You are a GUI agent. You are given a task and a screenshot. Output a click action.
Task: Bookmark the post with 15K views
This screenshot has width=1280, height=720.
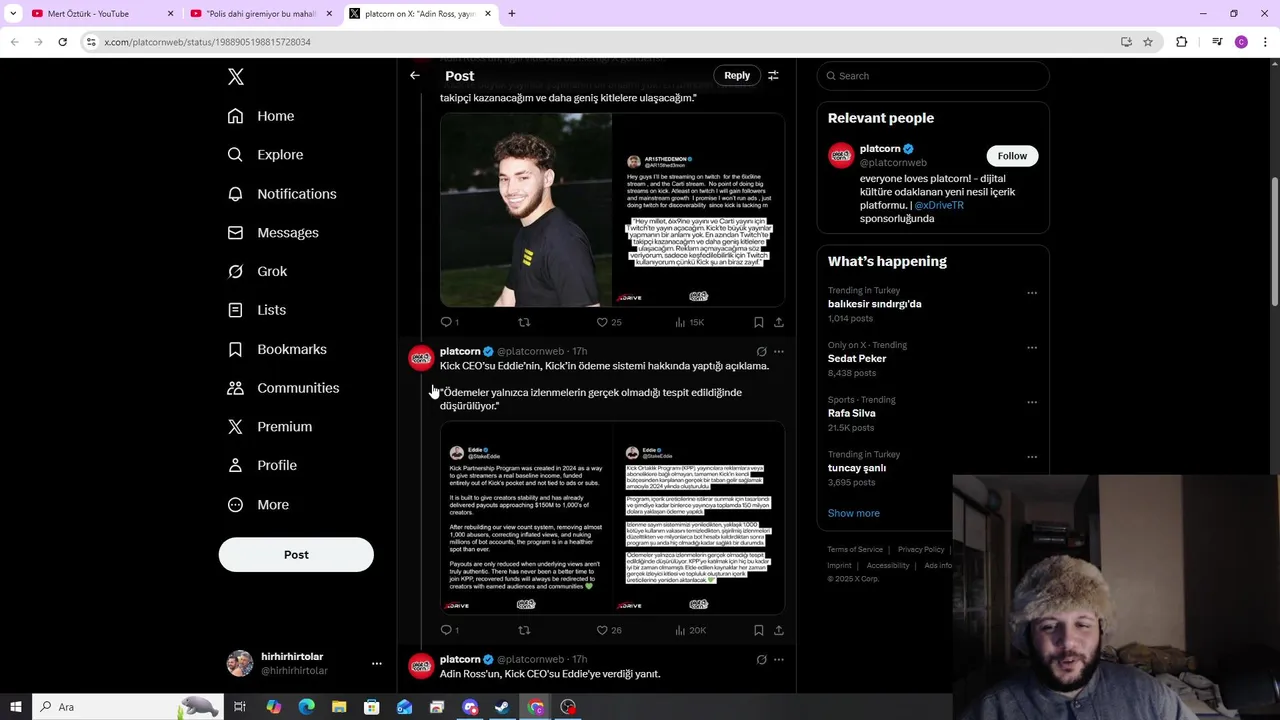click(759, 322)
